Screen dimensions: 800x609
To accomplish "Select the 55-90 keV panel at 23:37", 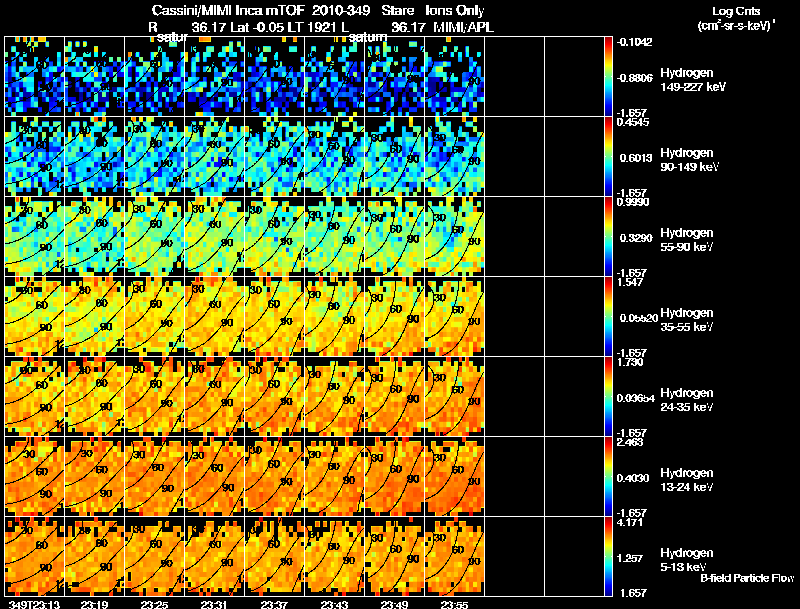I will 274,237.
